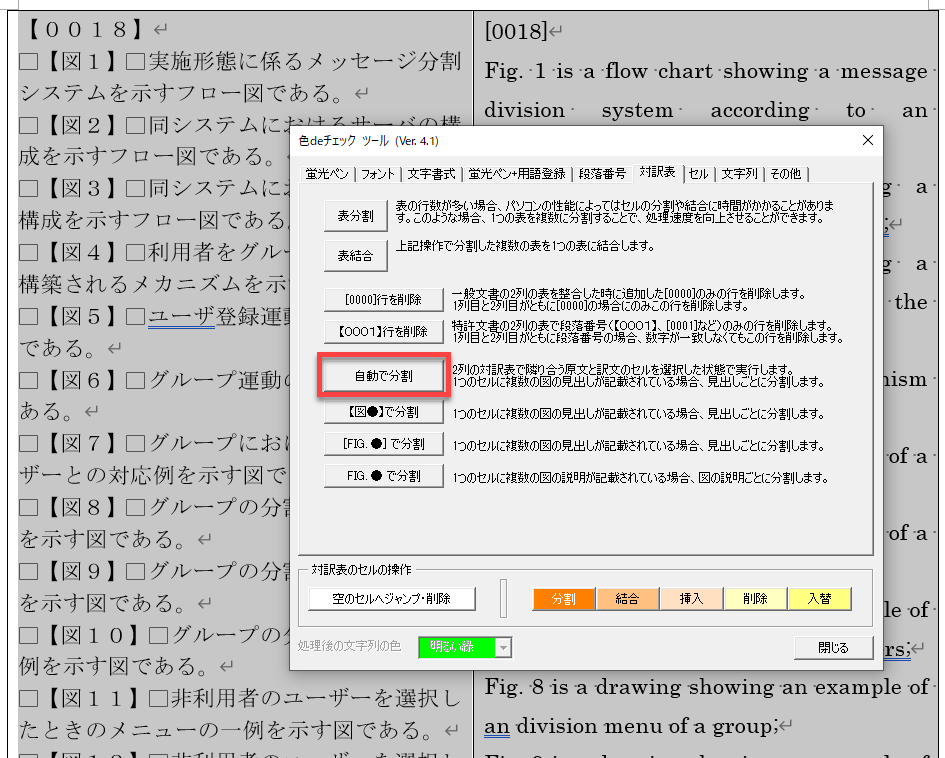Click the orange 分割 cell button
Screen dimensions: 945x758
(563, 599)
